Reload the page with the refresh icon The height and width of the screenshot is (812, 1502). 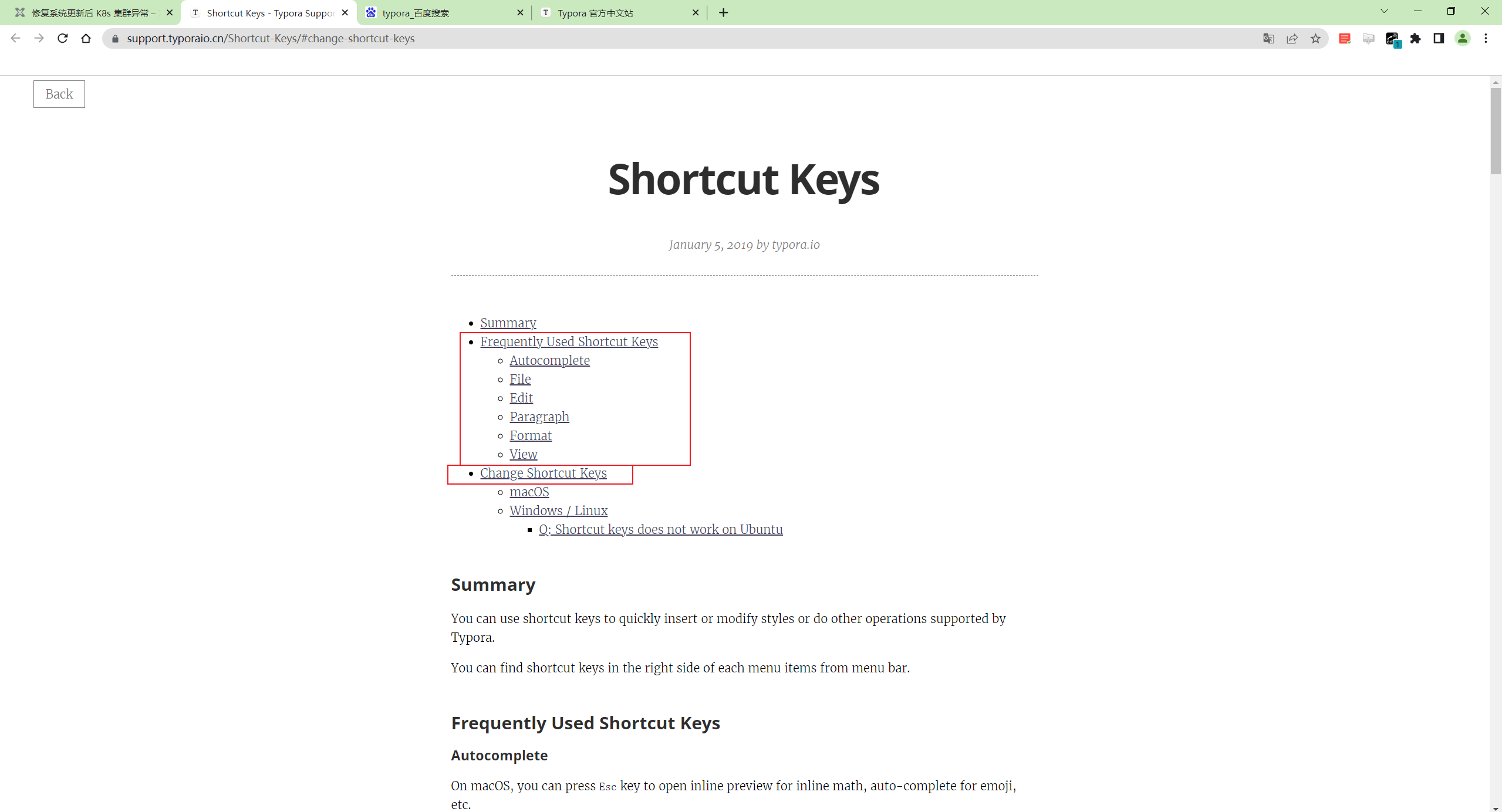(62, 38)
